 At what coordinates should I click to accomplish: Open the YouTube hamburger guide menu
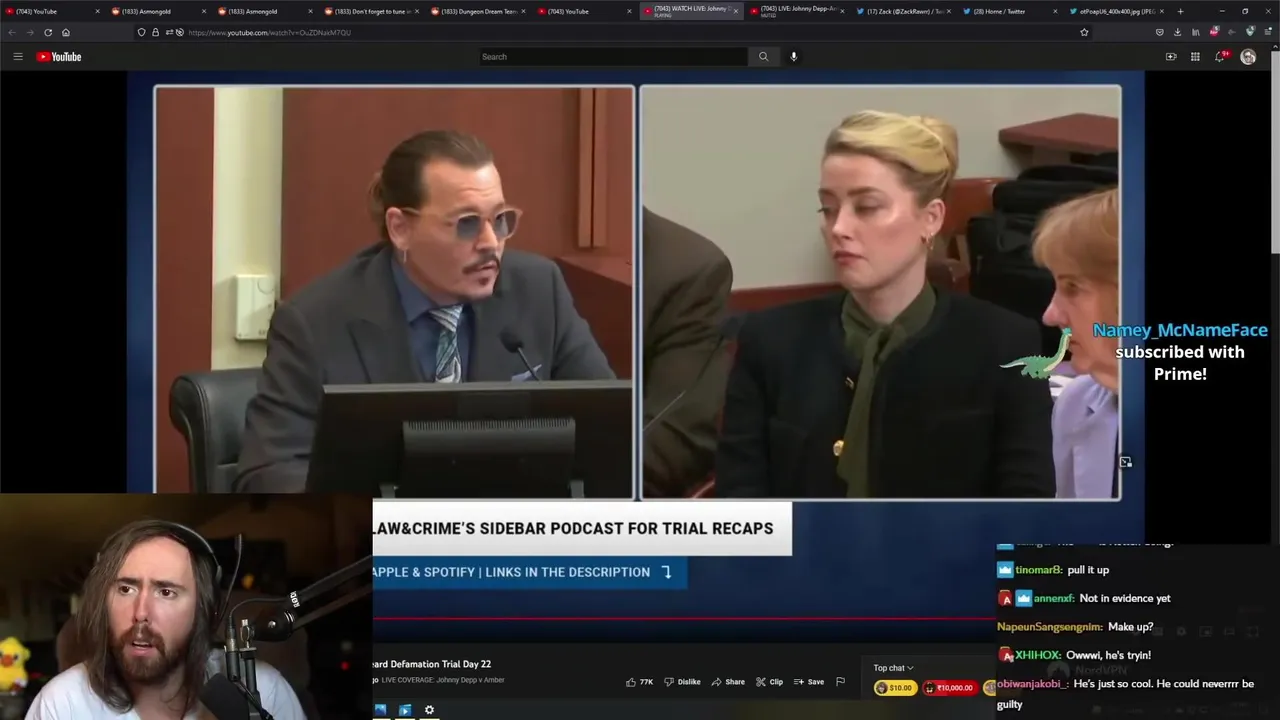tap(18, 57)
